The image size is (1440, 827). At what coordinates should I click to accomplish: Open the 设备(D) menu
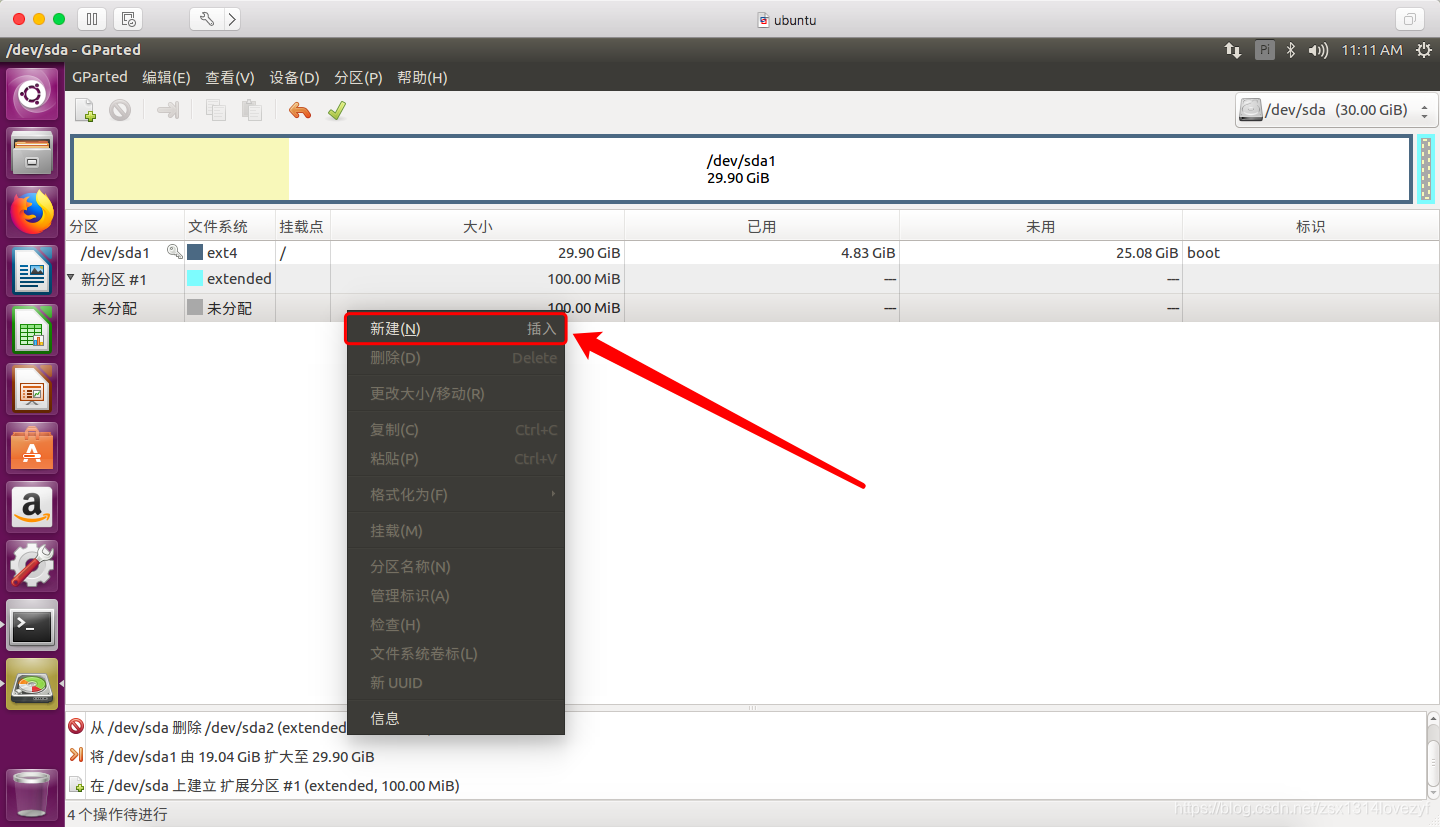[295, 77]
